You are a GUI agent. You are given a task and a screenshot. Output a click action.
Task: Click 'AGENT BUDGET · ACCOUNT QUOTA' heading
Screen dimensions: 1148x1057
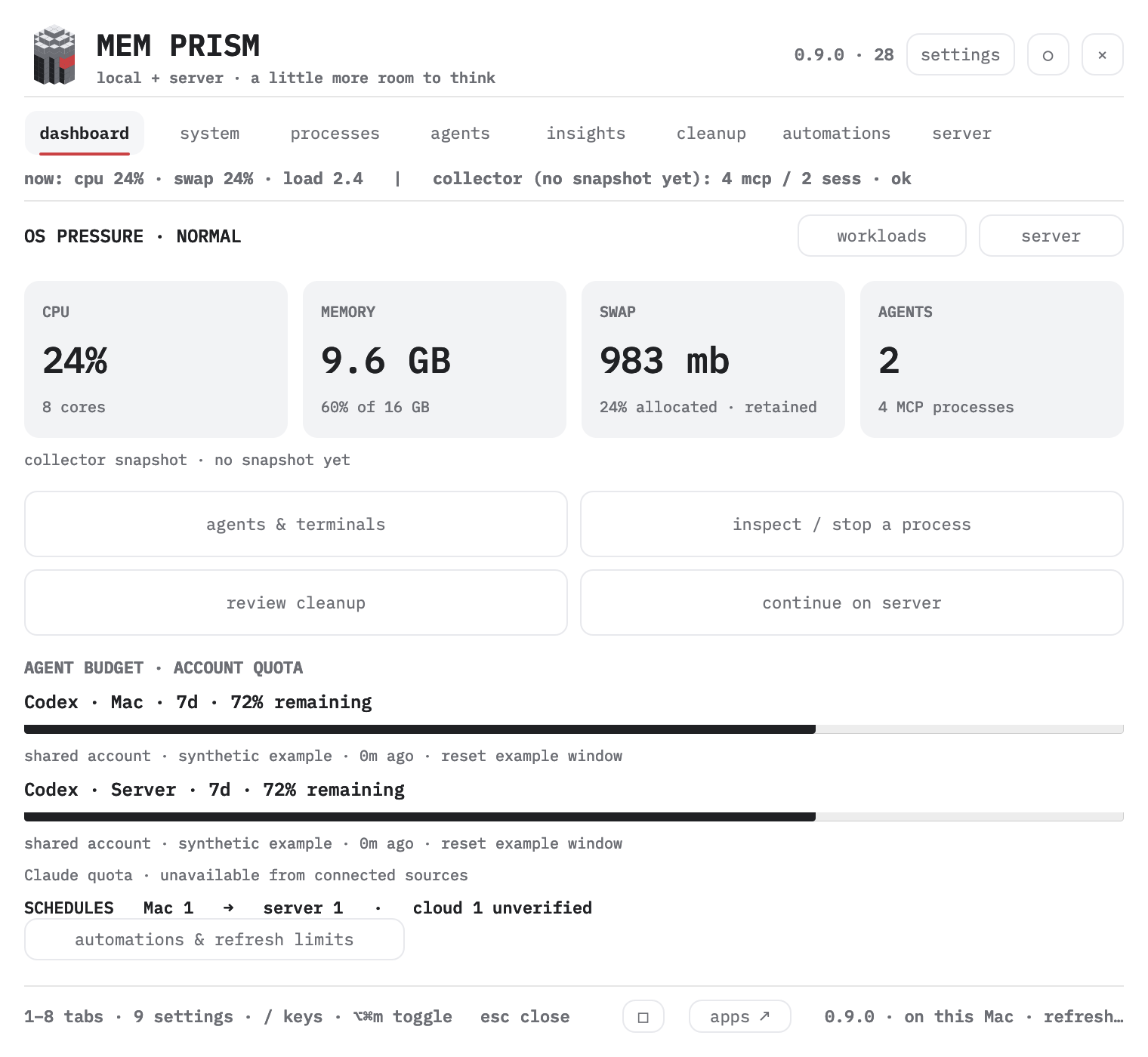[x=164, y=668]
